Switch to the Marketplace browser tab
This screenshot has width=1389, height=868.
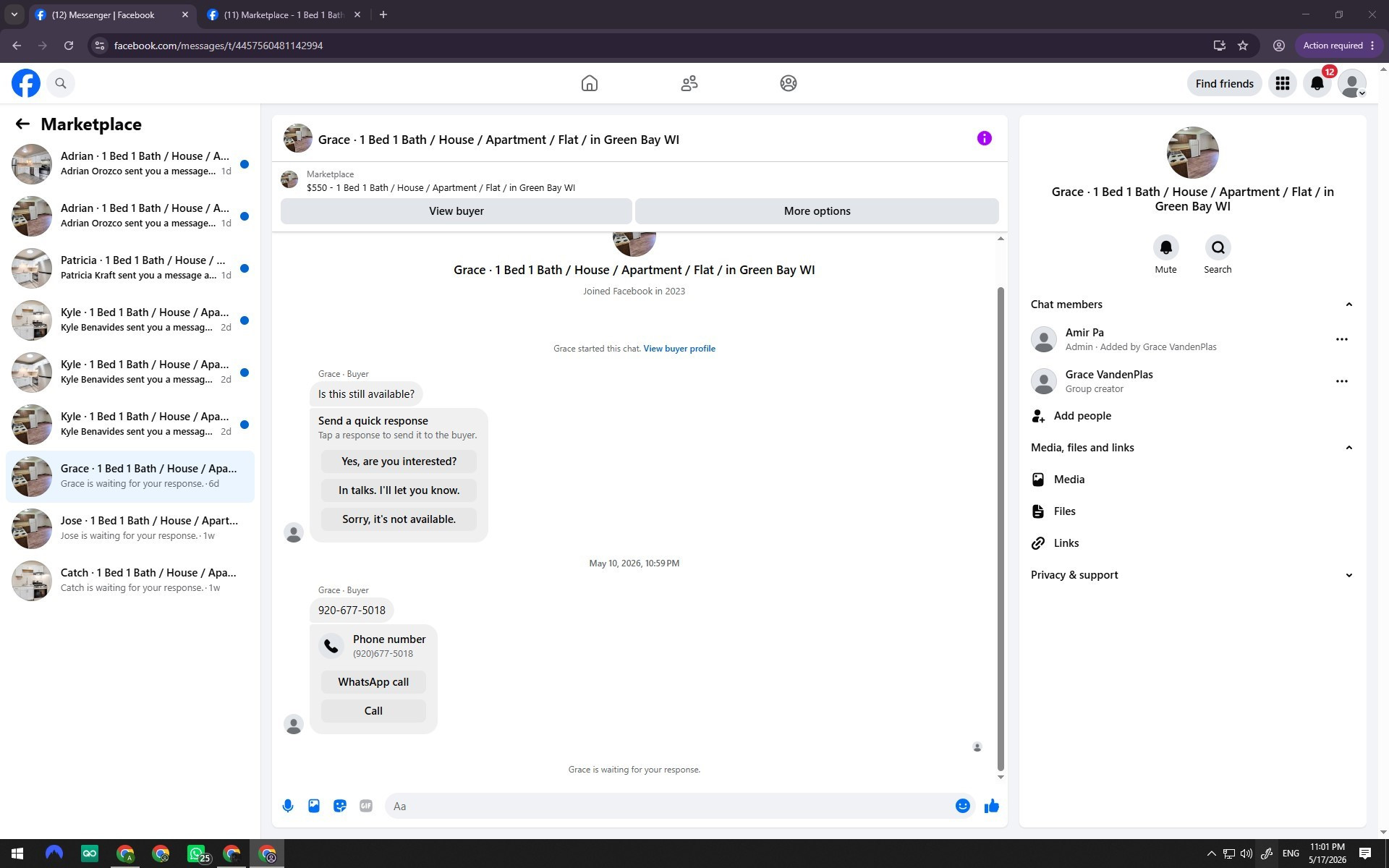(x=283, y=14)
